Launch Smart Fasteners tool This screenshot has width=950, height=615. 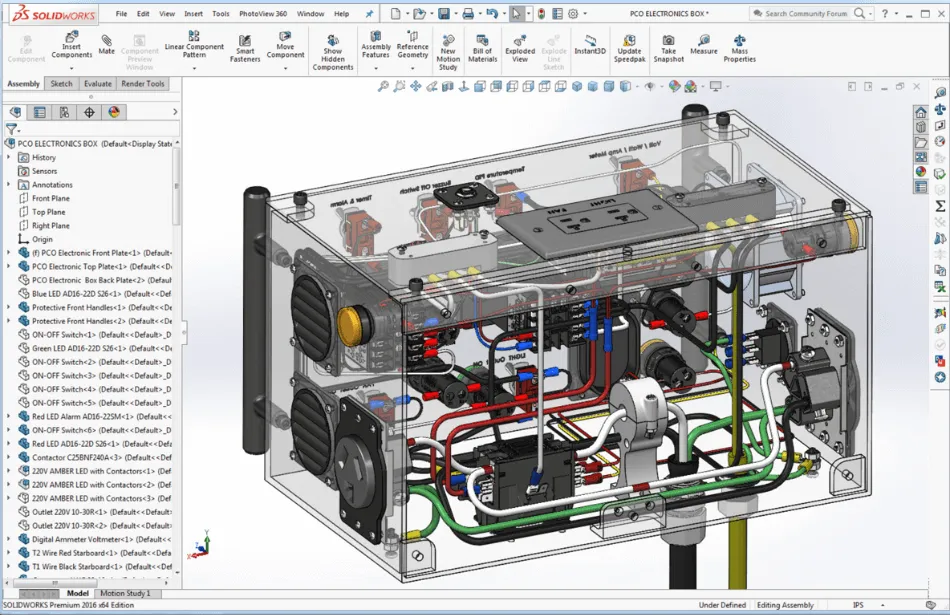pos(245,48)
